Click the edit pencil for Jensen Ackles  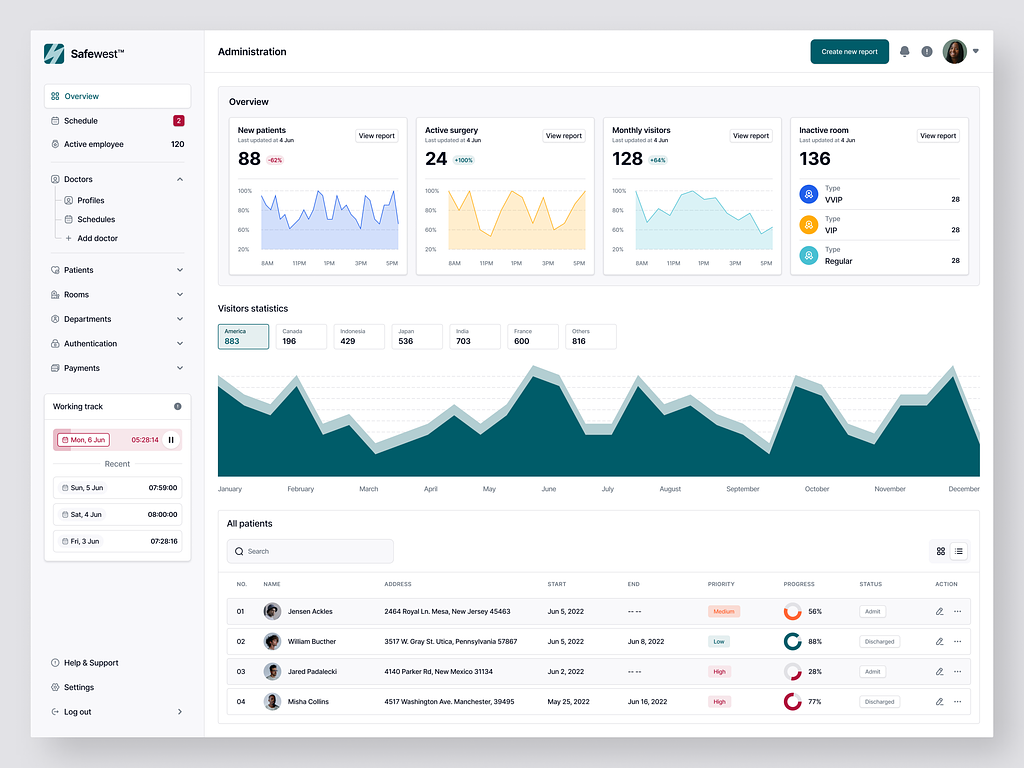[x=939, y=612]
